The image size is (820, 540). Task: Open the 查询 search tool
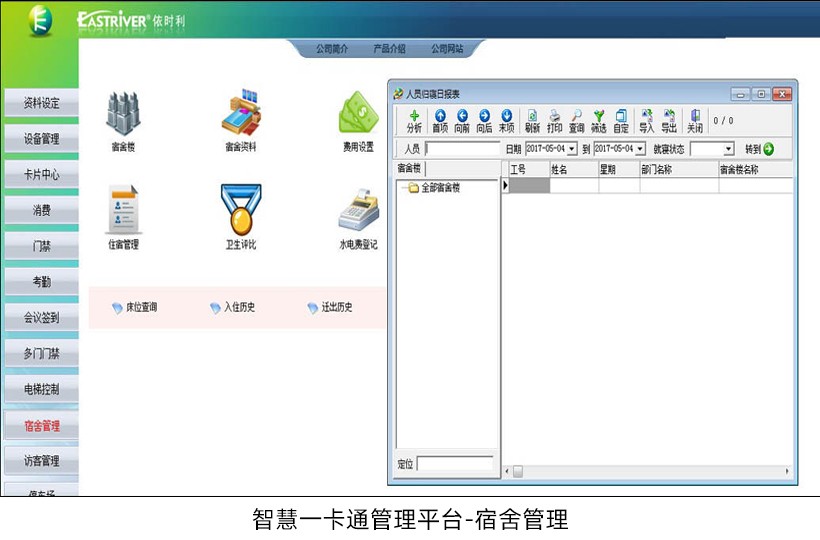coord(576,121)
